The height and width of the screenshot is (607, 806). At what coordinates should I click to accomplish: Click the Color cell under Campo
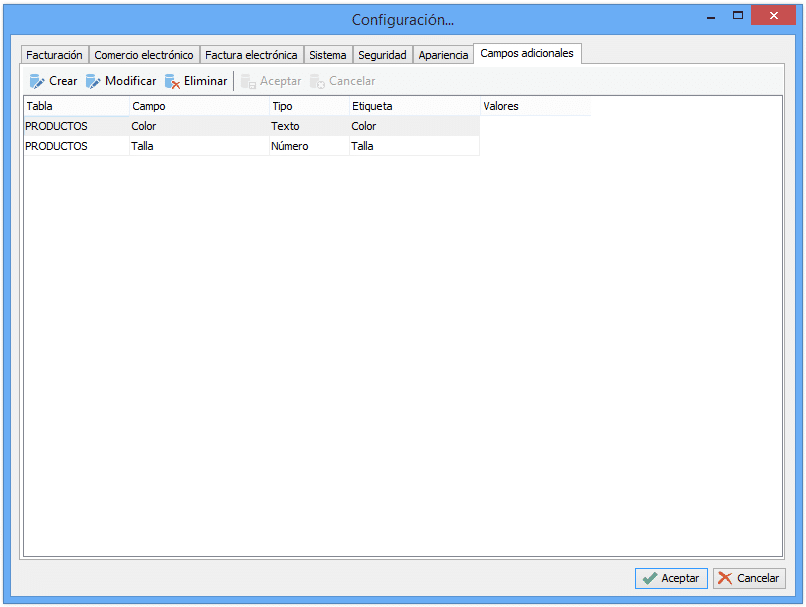(x=199, y=126)
